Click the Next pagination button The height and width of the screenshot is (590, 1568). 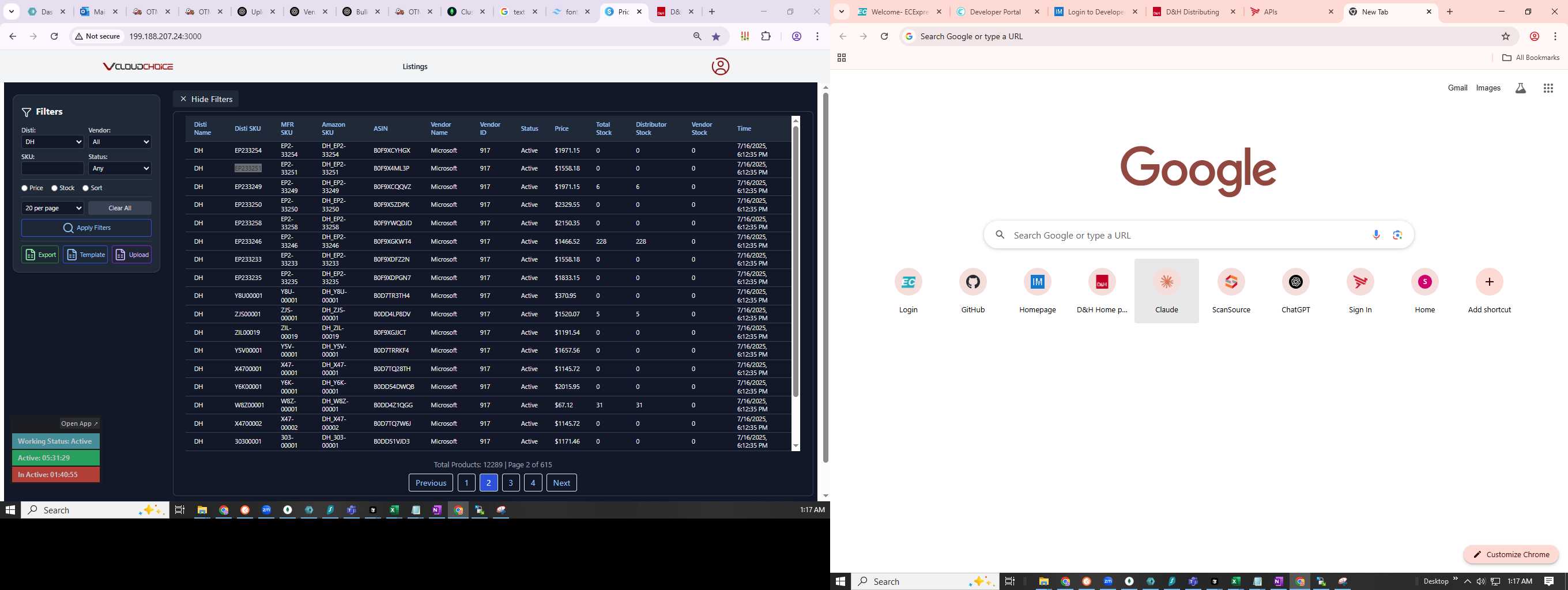pyautogui.click(x=561, y=482)
